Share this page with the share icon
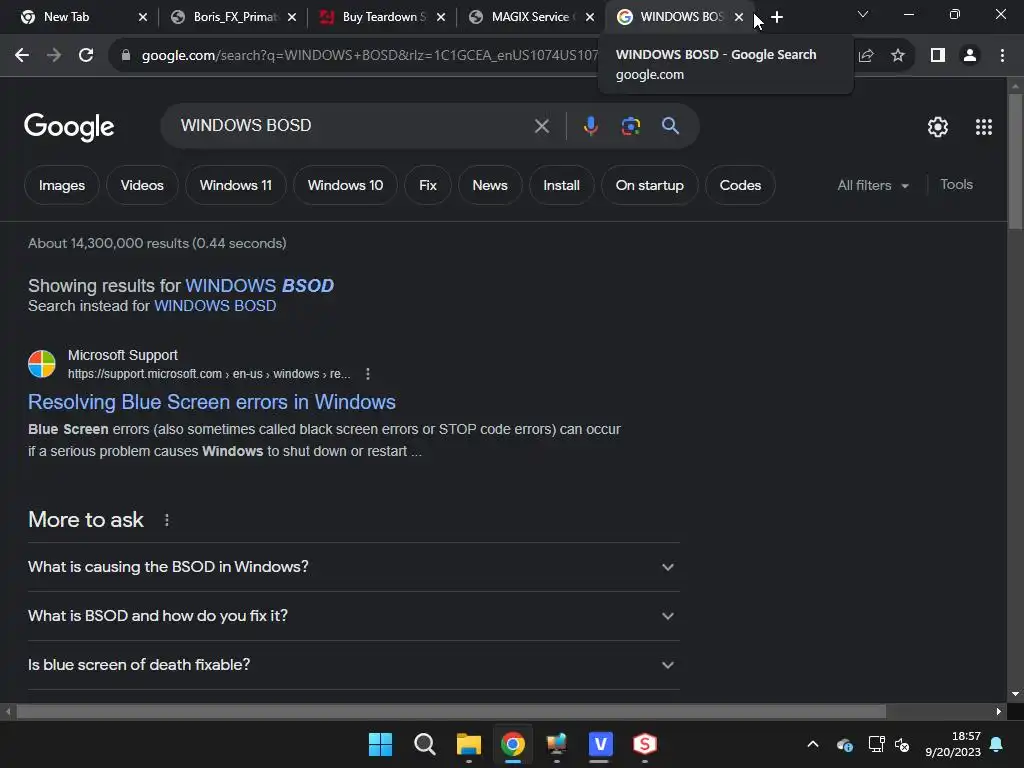This screenshot has height=768, width=1024. click(866, 56)
